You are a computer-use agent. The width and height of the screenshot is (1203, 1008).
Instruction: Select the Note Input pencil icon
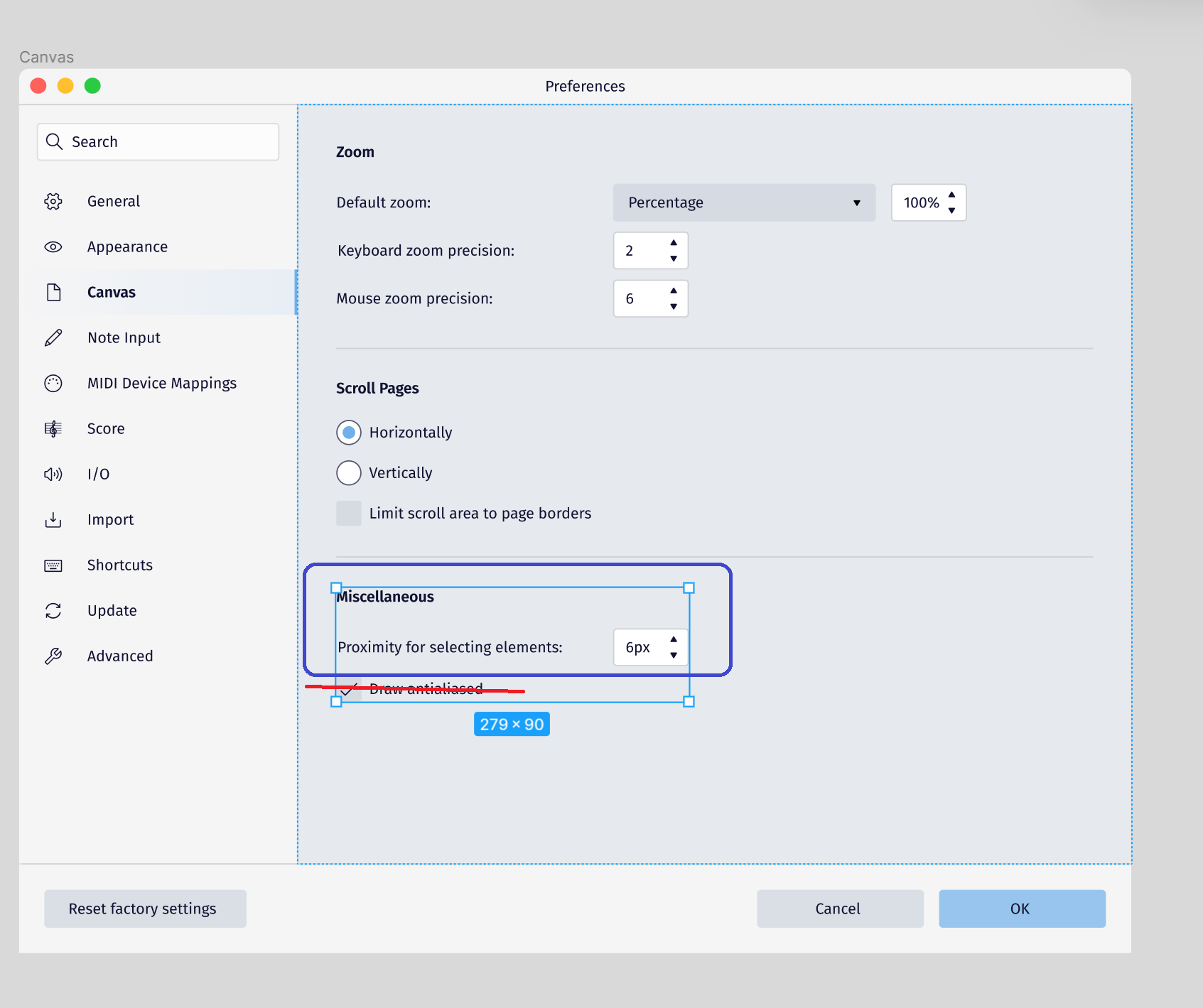53,337
